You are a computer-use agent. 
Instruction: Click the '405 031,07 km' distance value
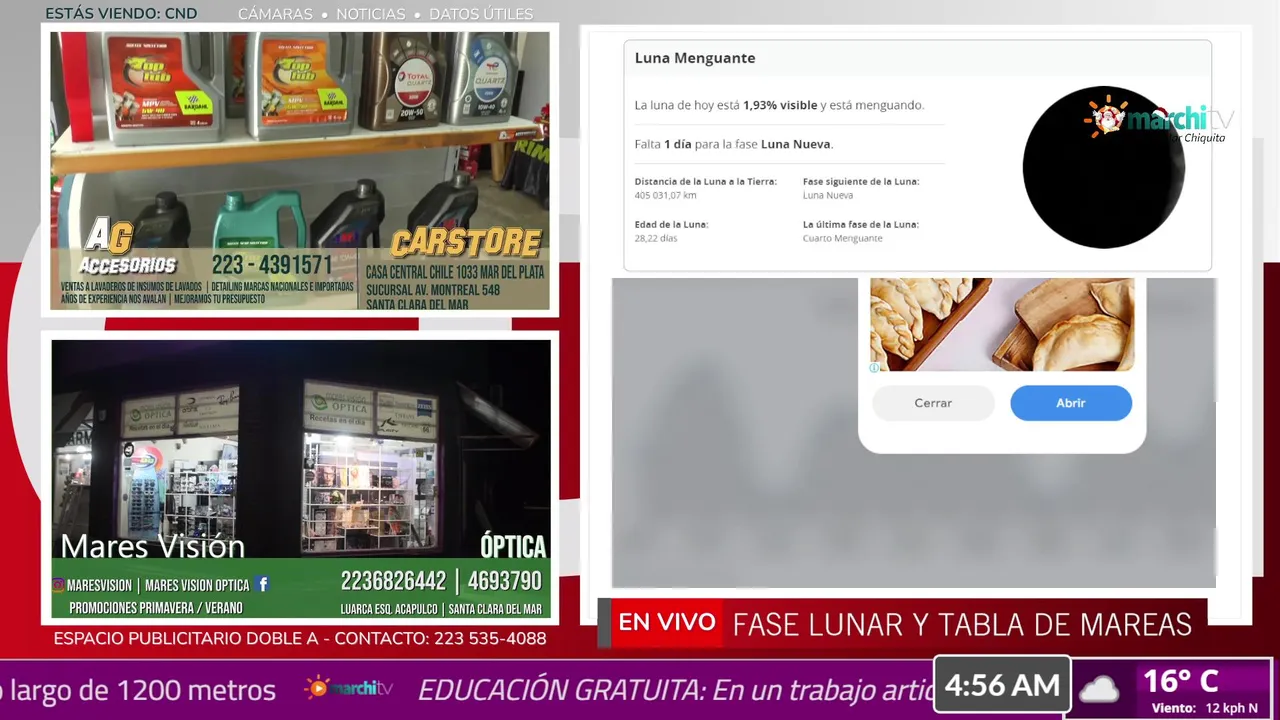[665, 195]
